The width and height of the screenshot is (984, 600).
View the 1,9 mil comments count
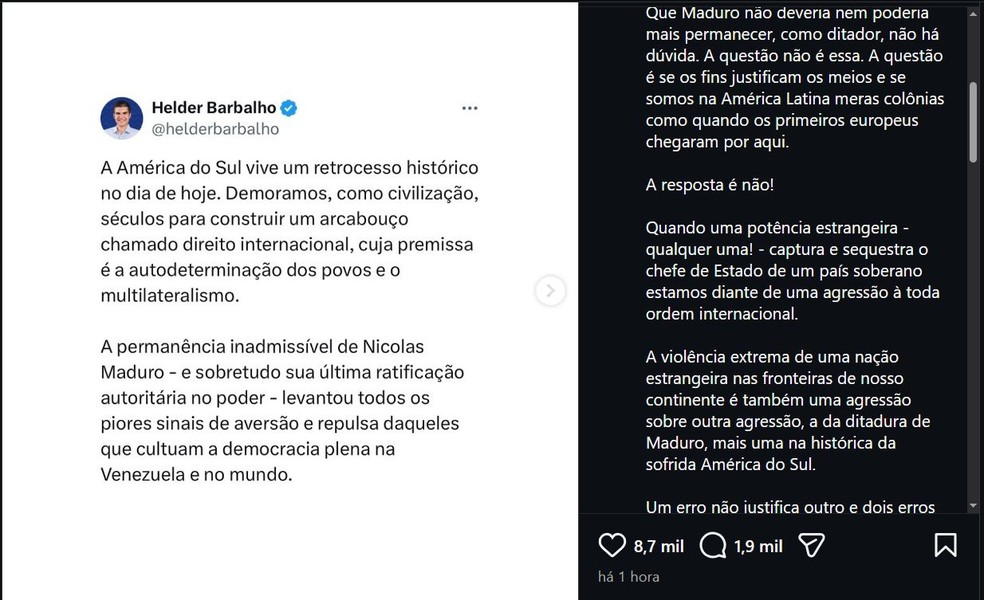pyautogui.click(x=756, y=546)
